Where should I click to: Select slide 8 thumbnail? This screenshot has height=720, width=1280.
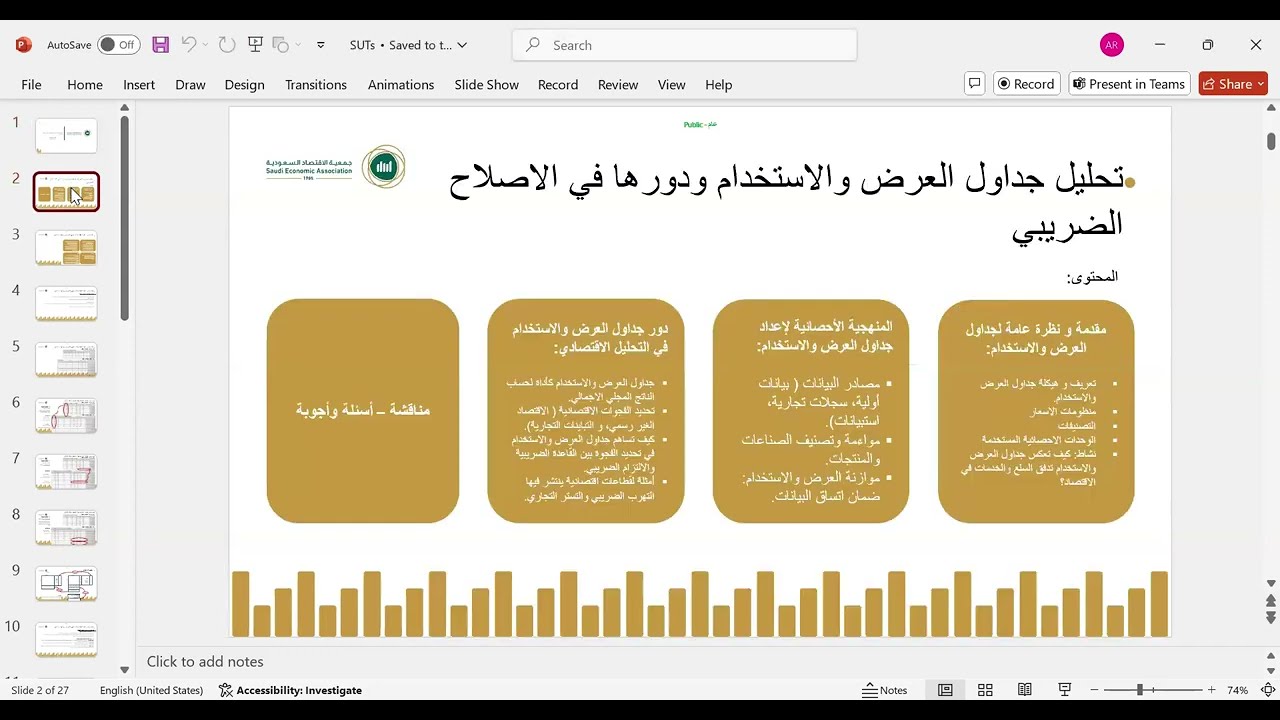coord(66,527)
